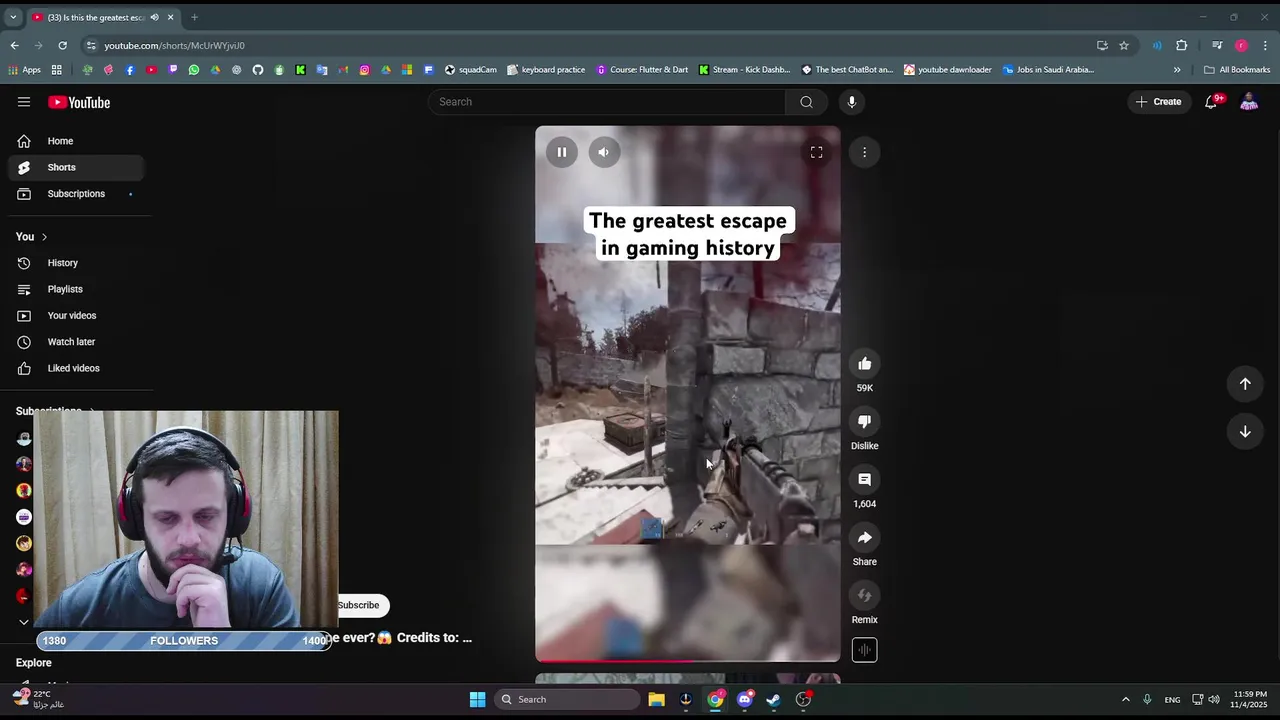1280x720 pixels.
Task: Install YouTube app from address bar
Action: [x=1102, y=45]
